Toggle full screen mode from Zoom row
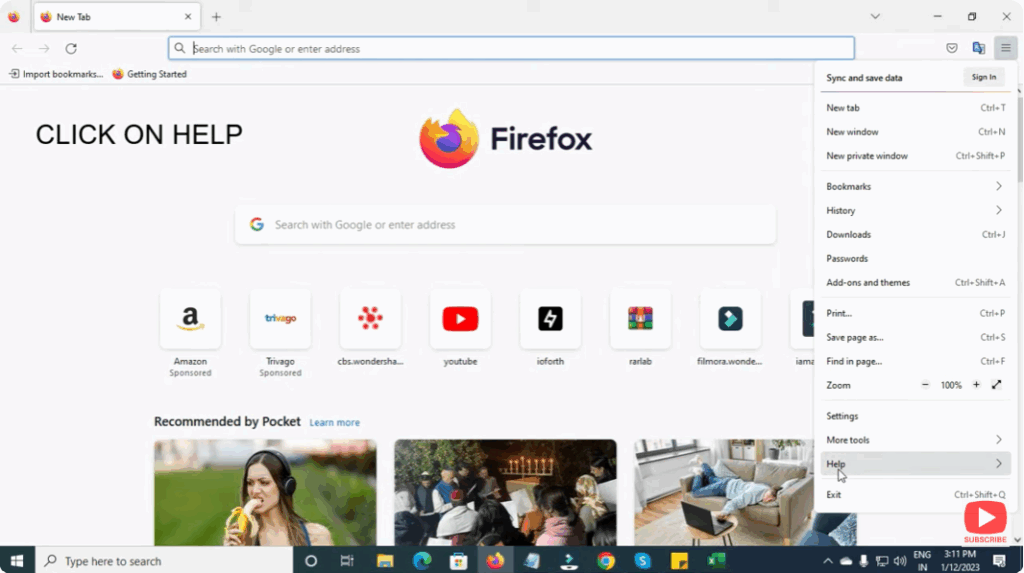Viewport: 1024px width, 573px height. coord(997,385)
